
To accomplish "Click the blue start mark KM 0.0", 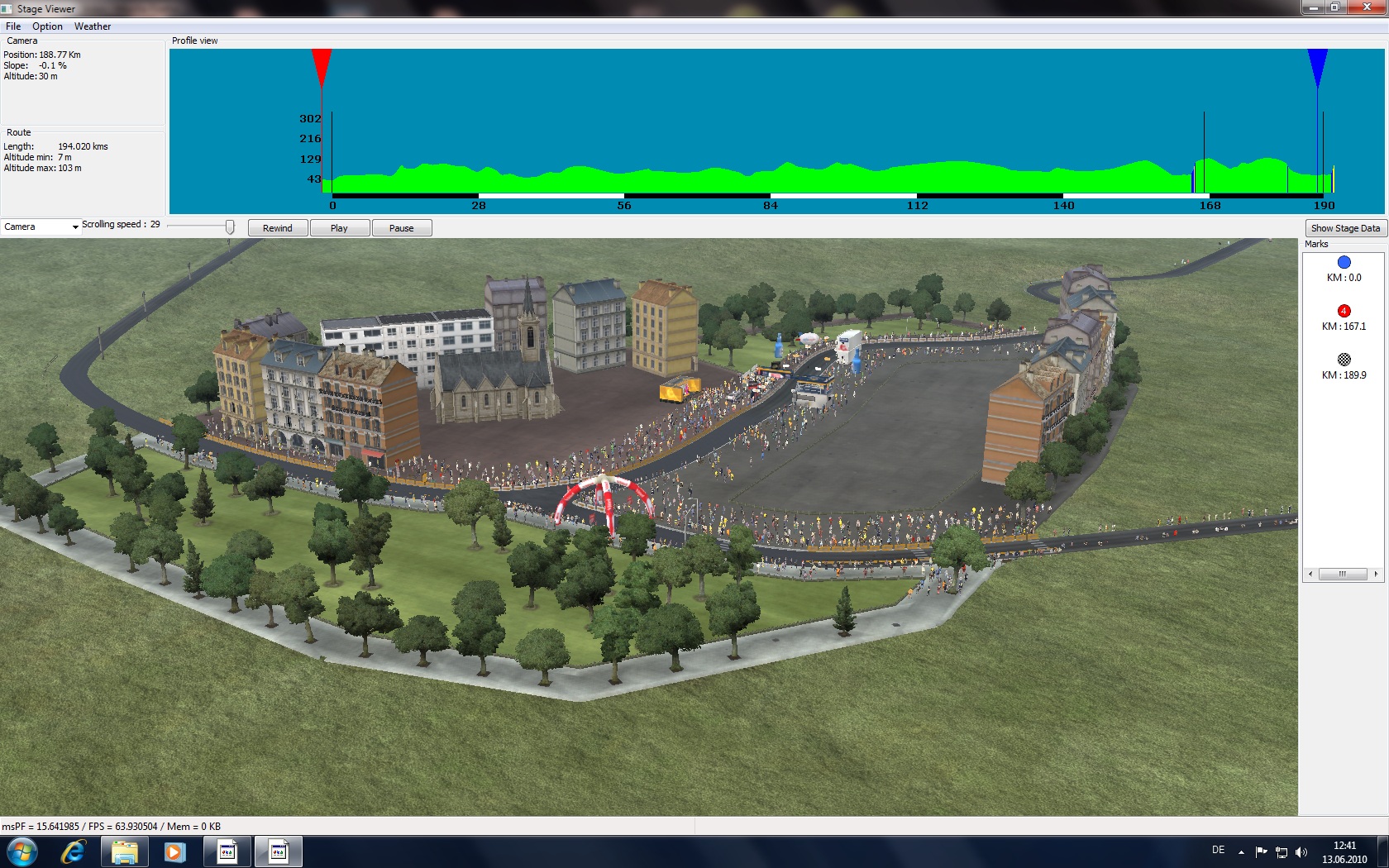I will (x=1344, y=263).
